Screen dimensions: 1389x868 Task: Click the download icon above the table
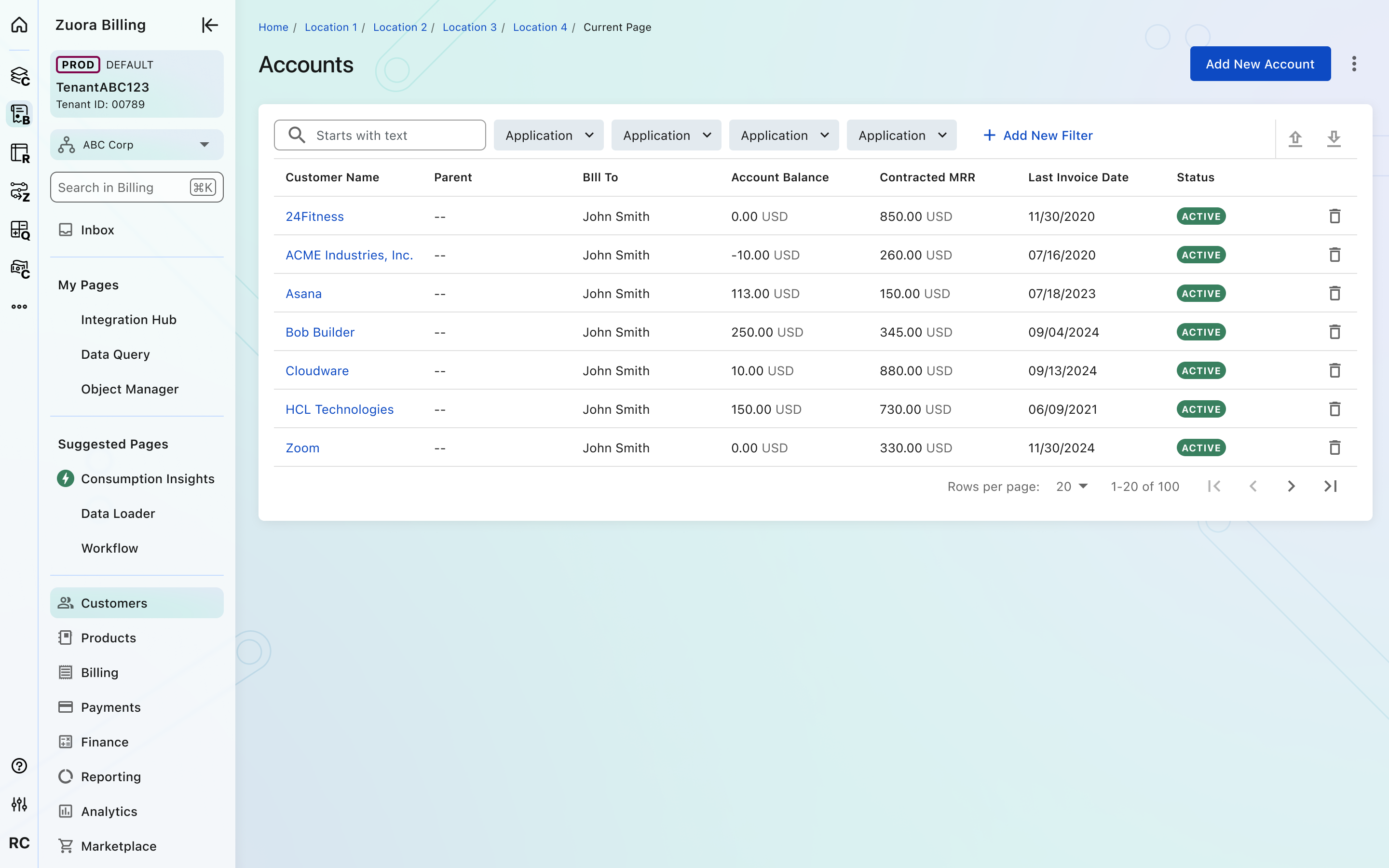coord(1334,138)
